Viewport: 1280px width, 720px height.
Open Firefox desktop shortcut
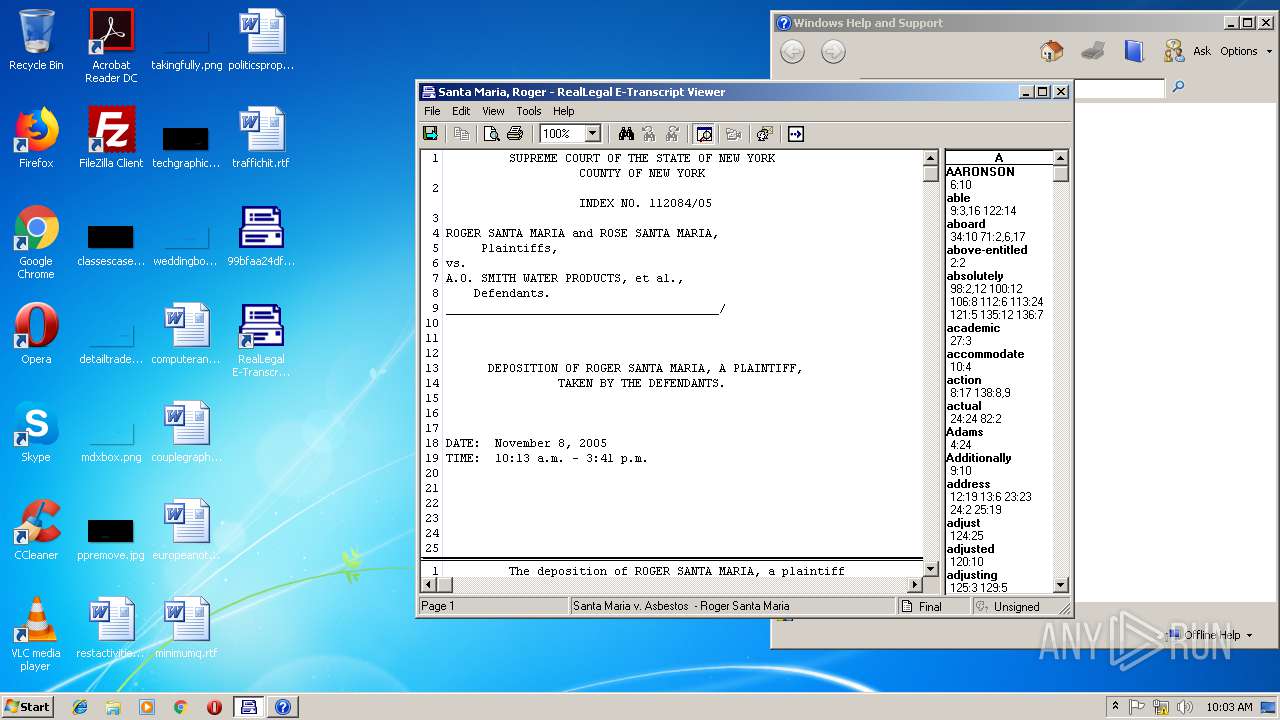point(36,138)
